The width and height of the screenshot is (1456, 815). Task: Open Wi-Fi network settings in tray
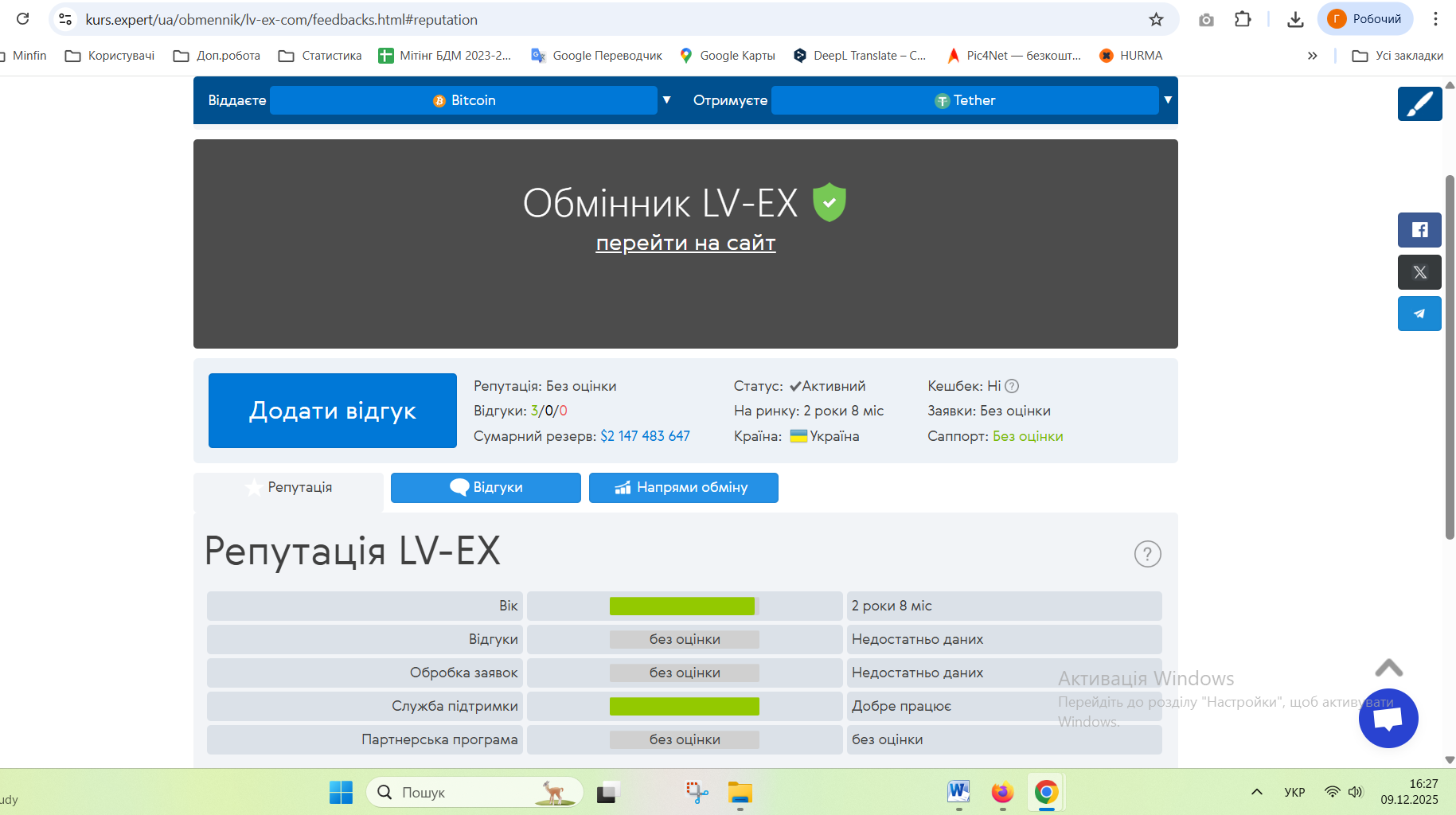click(x=1332, y=792)
